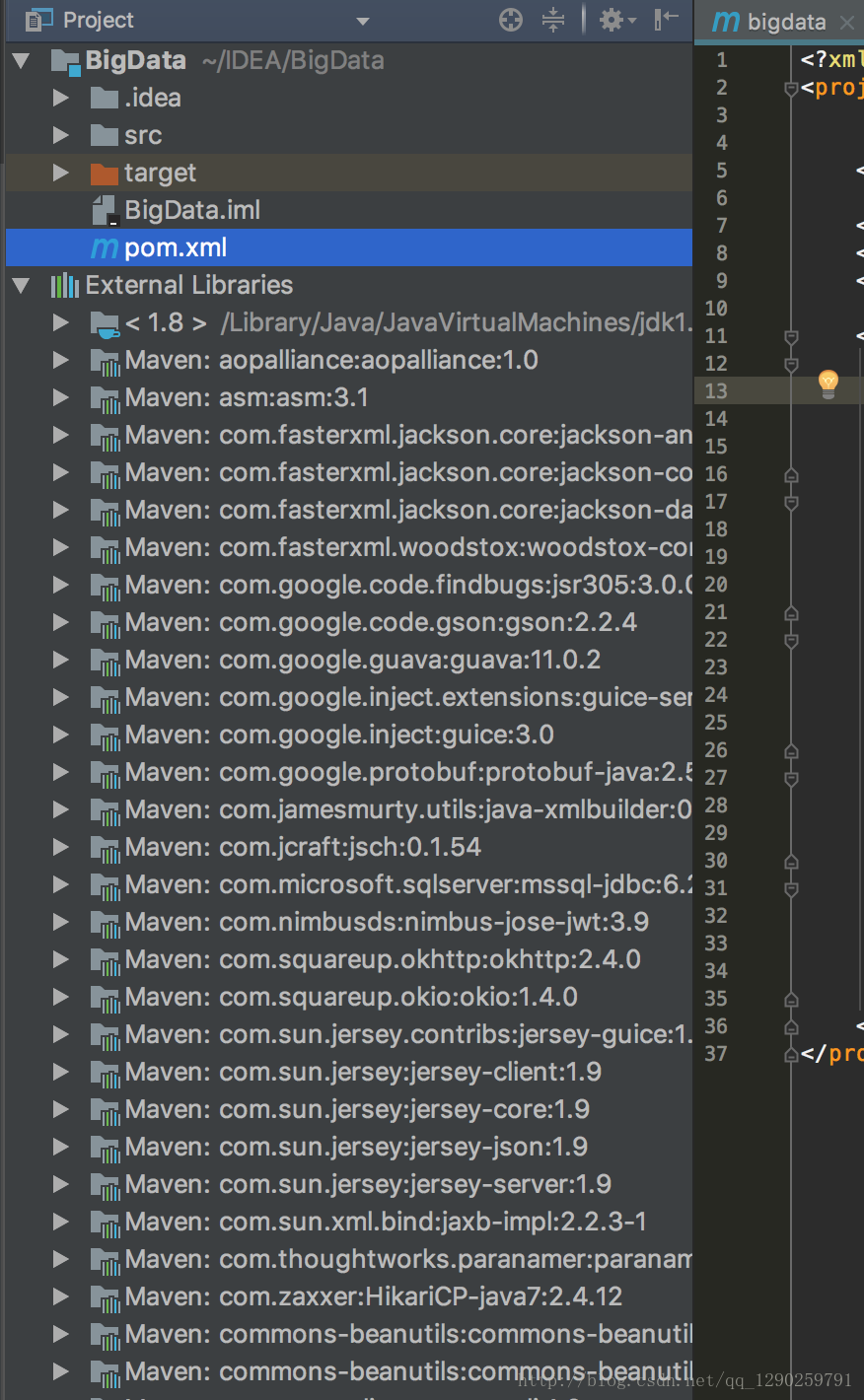Image resolution: width=864 pixels, height=1400 pixels.
Task: Select Maven nimbus-jose-jwt:3.9 row
Action: point(349,922)
